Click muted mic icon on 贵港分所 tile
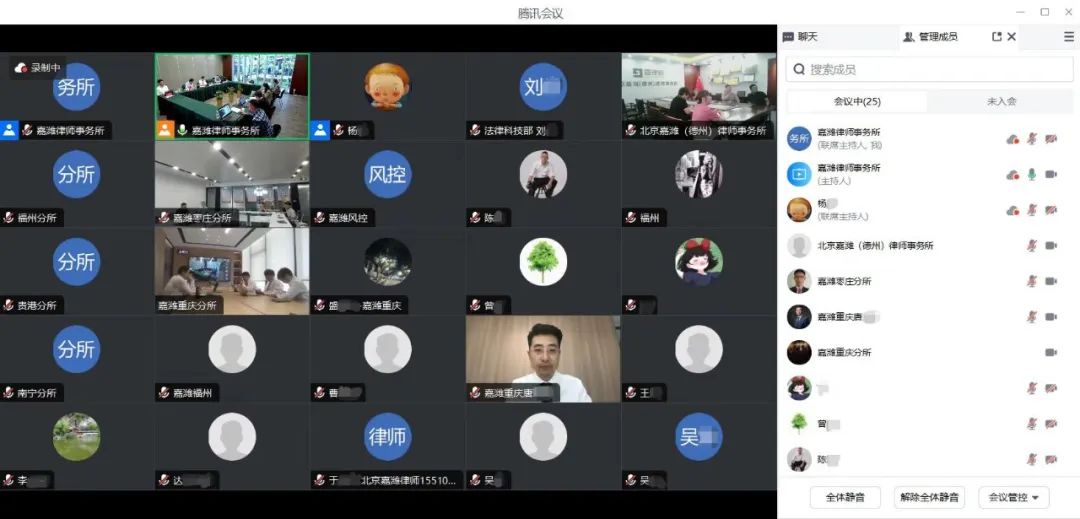The height and width of the screenshot is (519, 1080). tap(8, 306)
